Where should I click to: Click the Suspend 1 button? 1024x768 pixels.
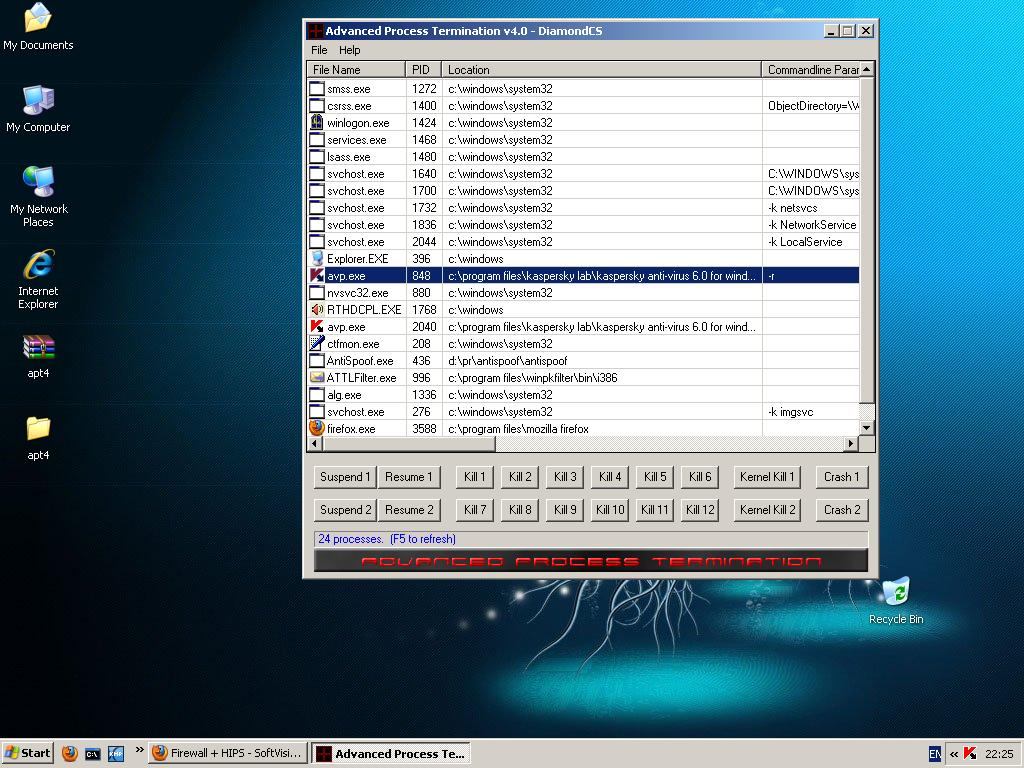click(x=345, y=477)
